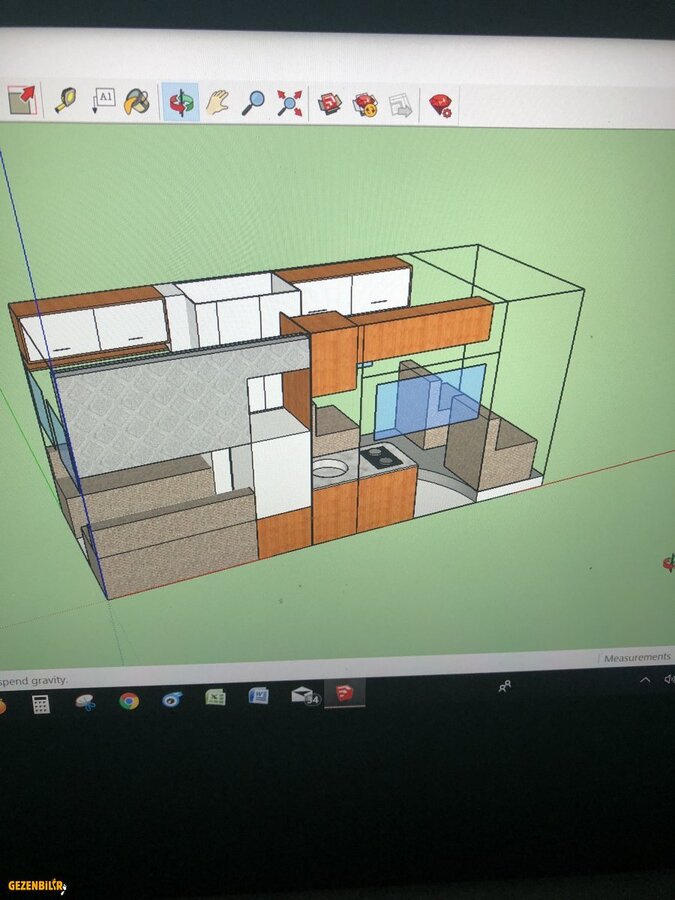The width and height of the screenshot is (675, 900).
Task: Select the Zoom magnifier tool
Action: click(253, 102)
